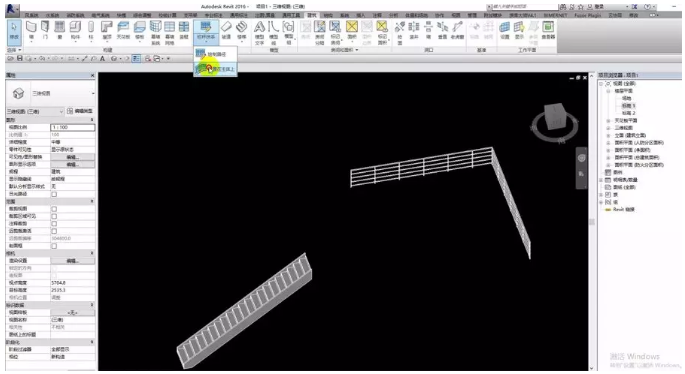Select the 窗 (Window) tool

click(60, 31)
